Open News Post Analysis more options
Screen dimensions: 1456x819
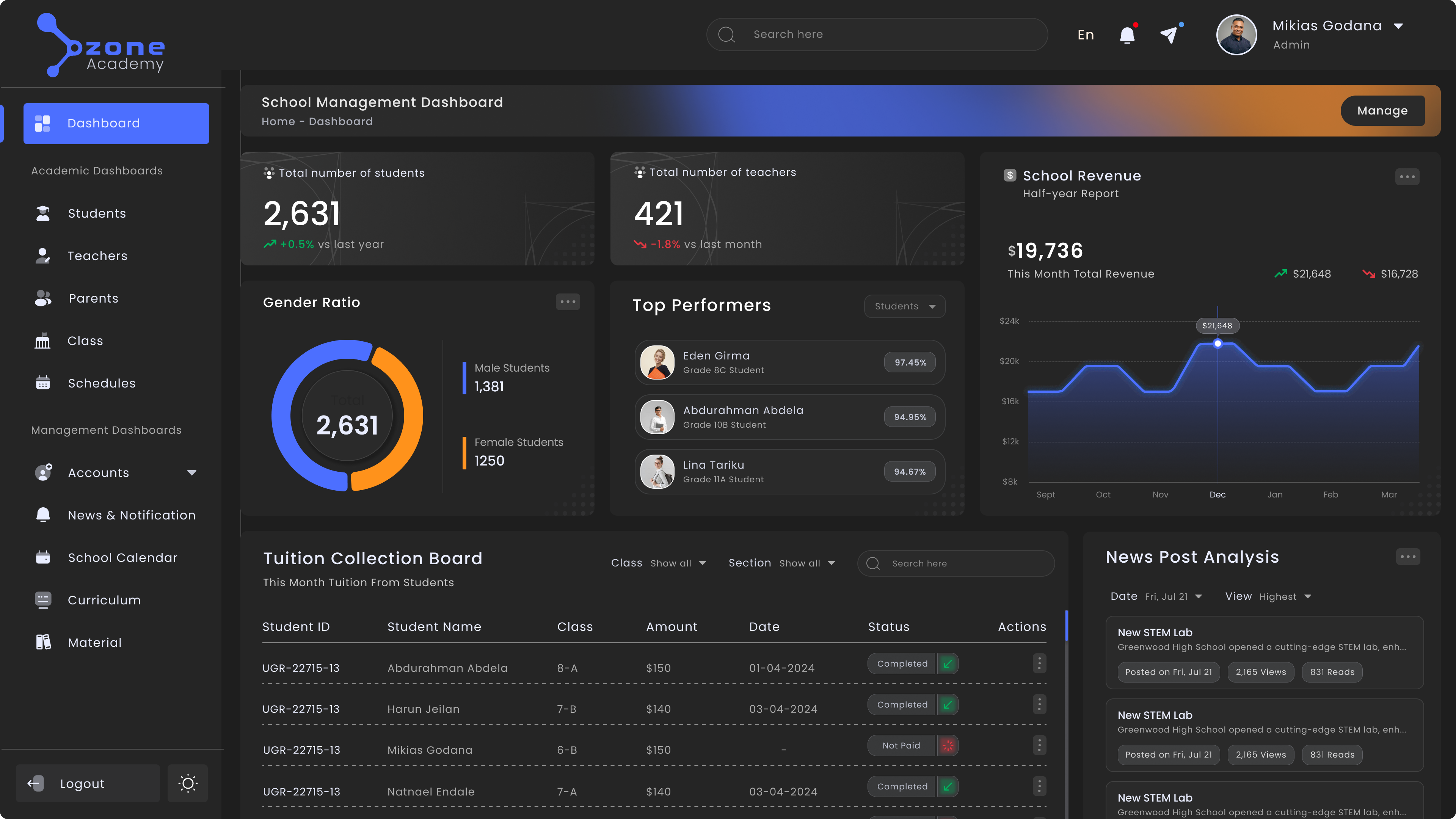click(1407, 557)
